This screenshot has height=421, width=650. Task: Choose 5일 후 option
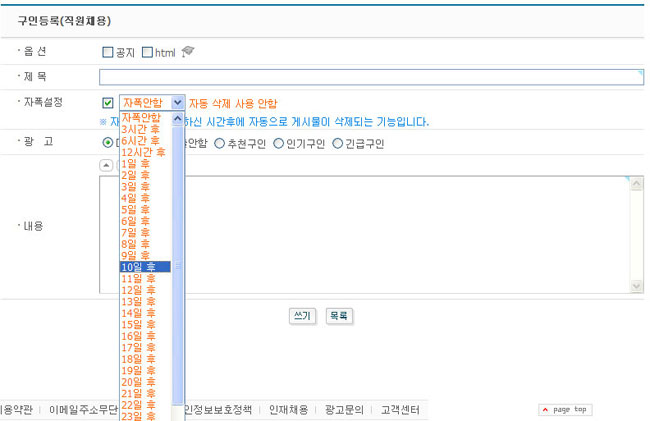145,210
